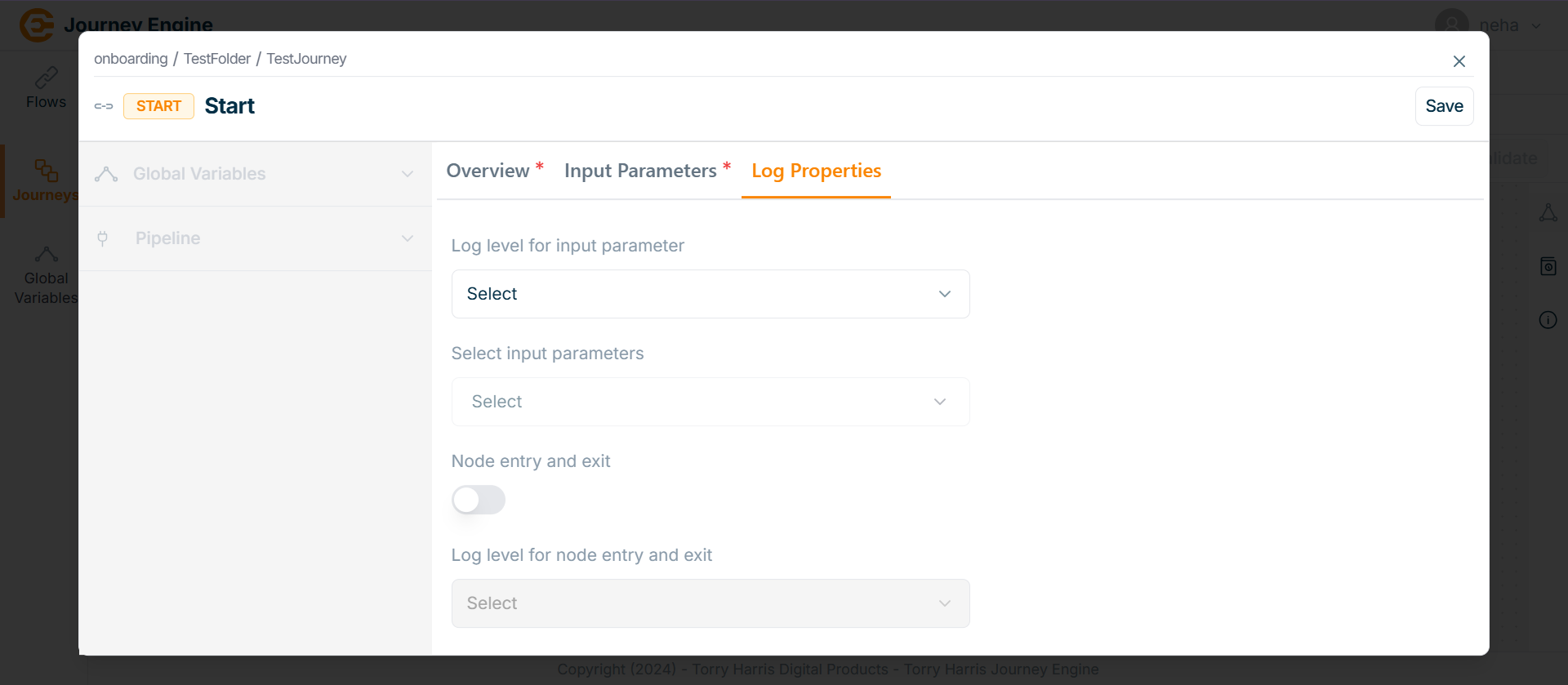1568x685 pixels.
Task: Click the TestFolder breadcrumb link
Action: pos(217,59)
